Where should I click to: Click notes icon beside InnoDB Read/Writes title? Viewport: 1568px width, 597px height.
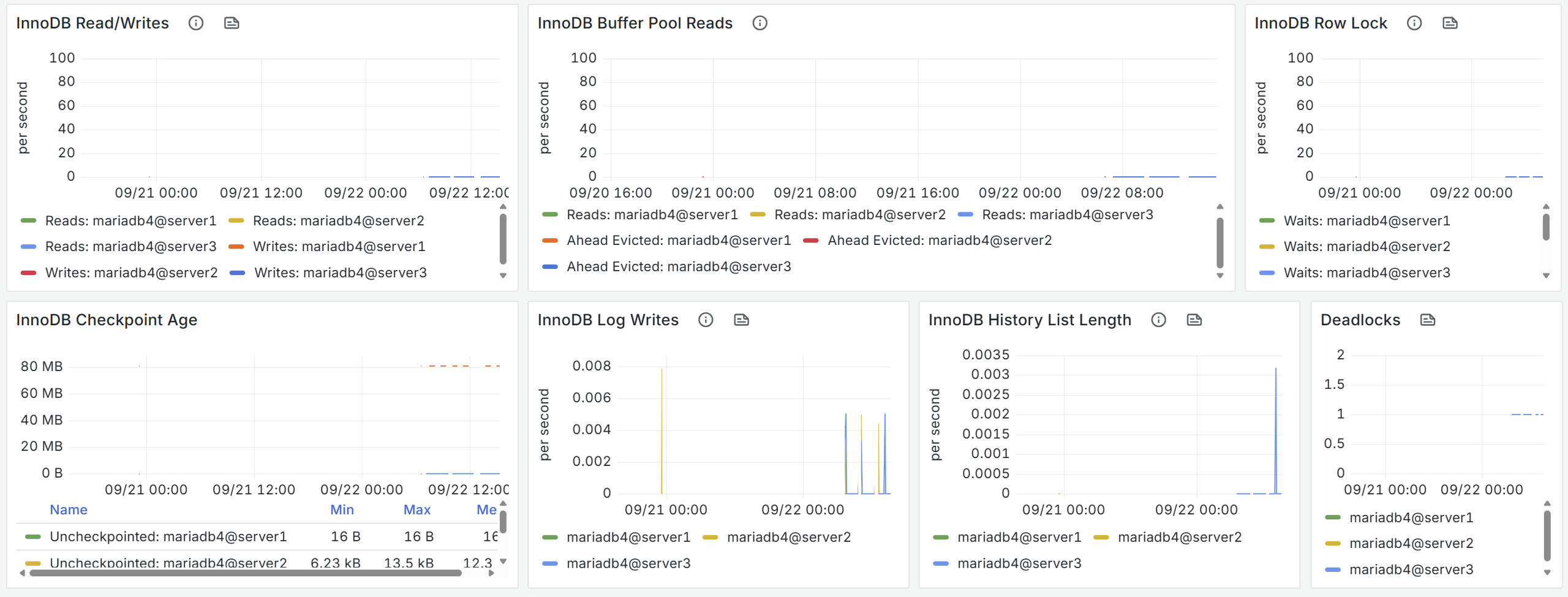pos(232,23)
